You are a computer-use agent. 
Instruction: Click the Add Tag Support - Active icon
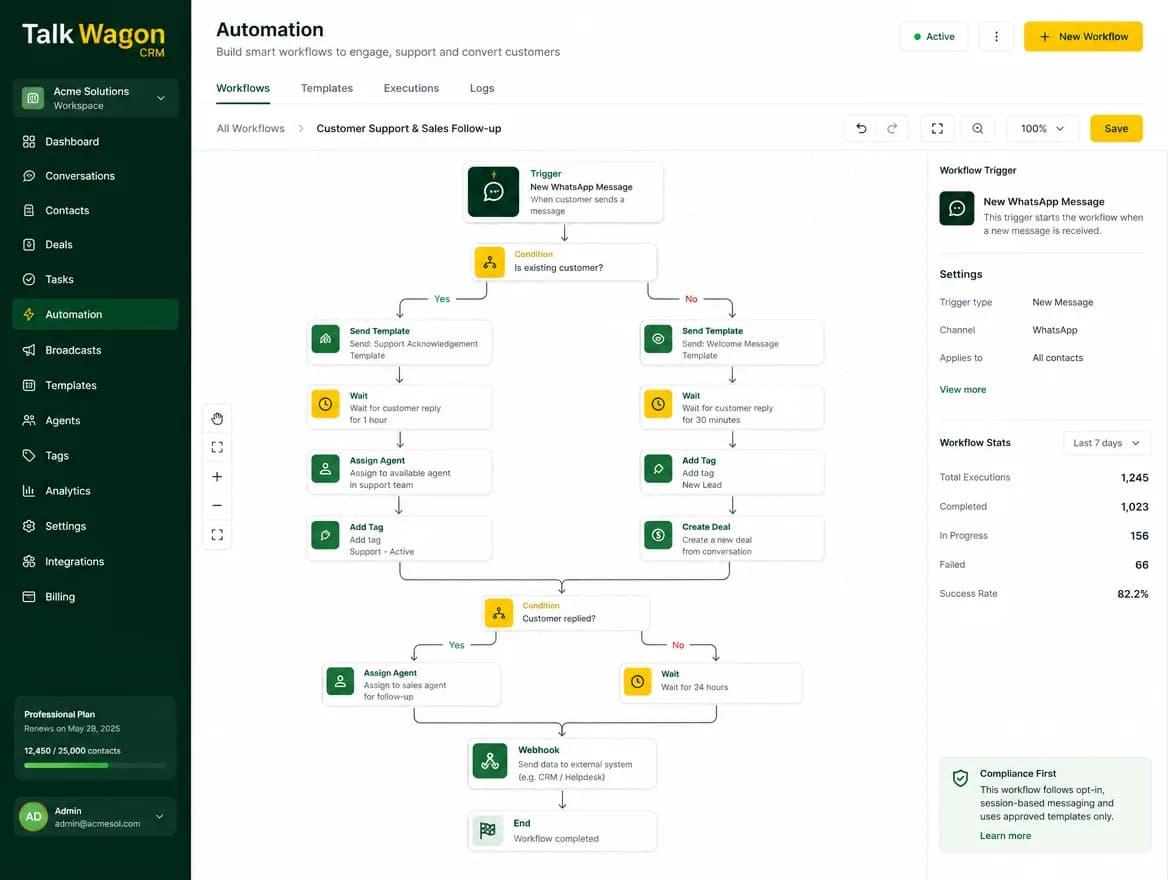(x=326, y=535)
